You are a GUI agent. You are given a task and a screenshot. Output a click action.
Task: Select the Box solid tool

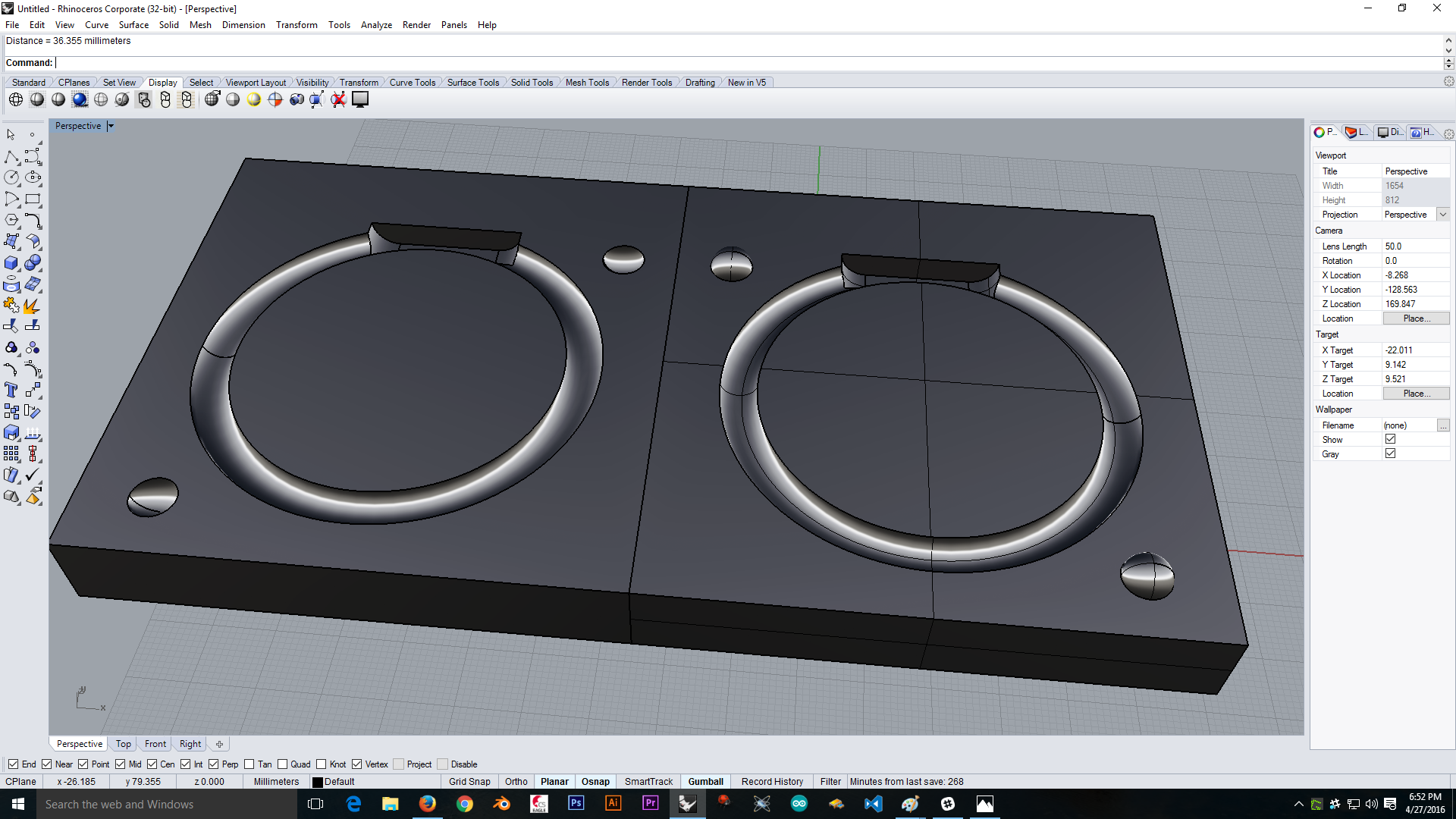tap(11, 263)
